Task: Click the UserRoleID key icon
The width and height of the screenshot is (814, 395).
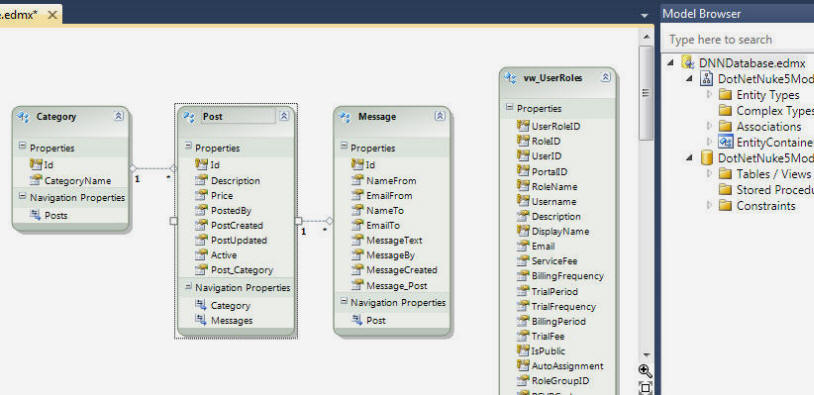Action: click(523, 126)
